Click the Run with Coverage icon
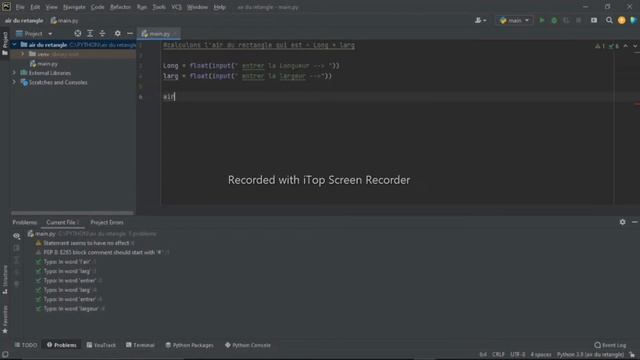The height and width of the screenshot is (360, 640). pyautogui.click(x=566, y=20)
